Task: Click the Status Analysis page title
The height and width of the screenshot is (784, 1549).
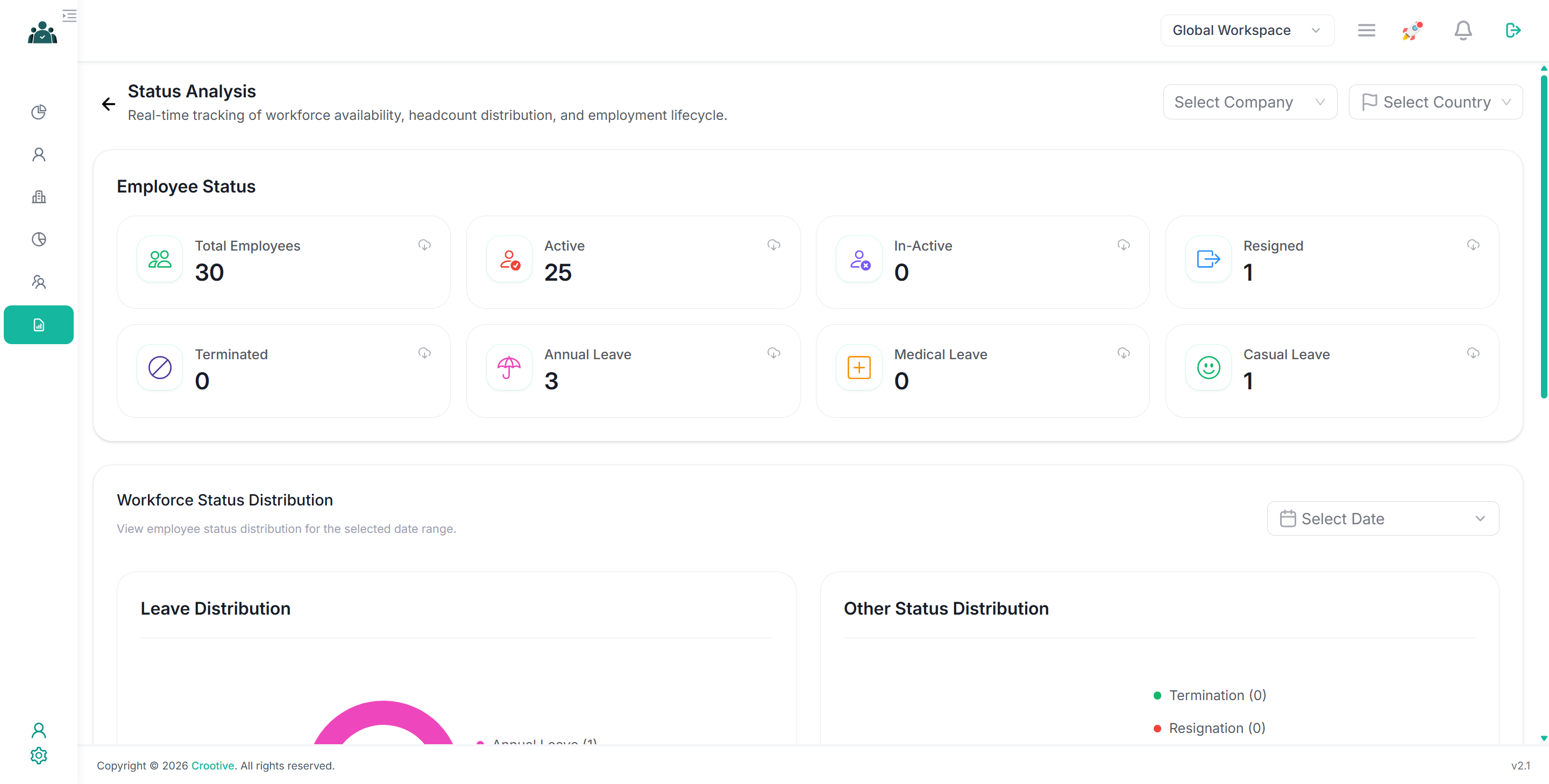Action: click(192, 91)
